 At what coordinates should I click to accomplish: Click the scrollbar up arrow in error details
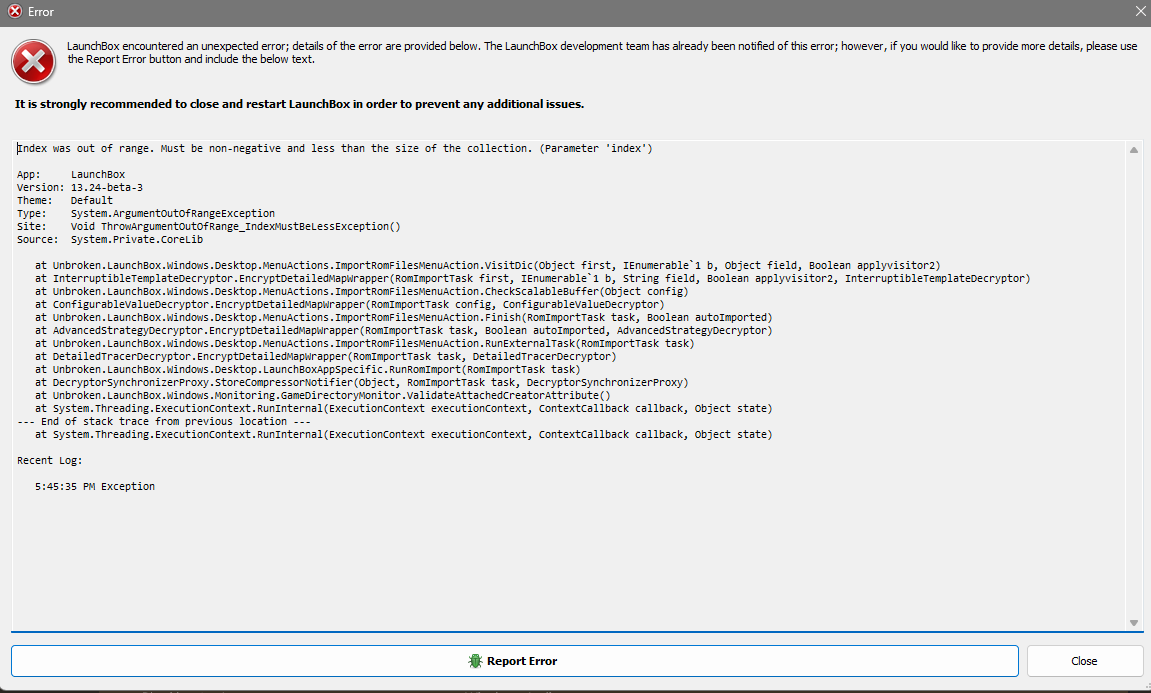(x=1133, y=150)
